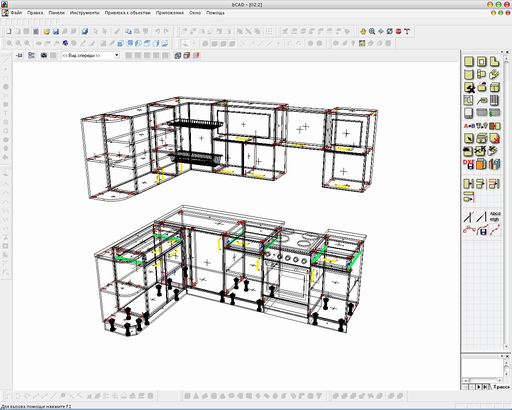Screen dimensions: 512x410
Task: Open the Привязка к объектам menu
Action: coord(127,13)
